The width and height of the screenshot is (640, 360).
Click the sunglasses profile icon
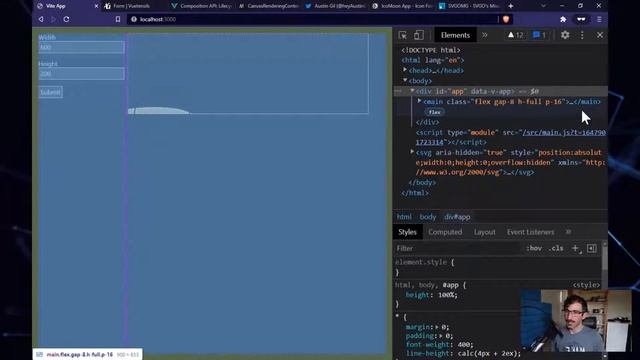click(x=581, y=19)
